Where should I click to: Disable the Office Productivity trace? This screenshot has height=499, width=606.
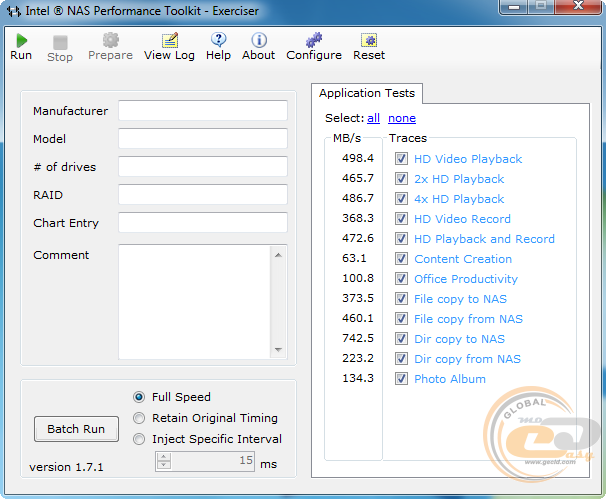click(401, 279)
